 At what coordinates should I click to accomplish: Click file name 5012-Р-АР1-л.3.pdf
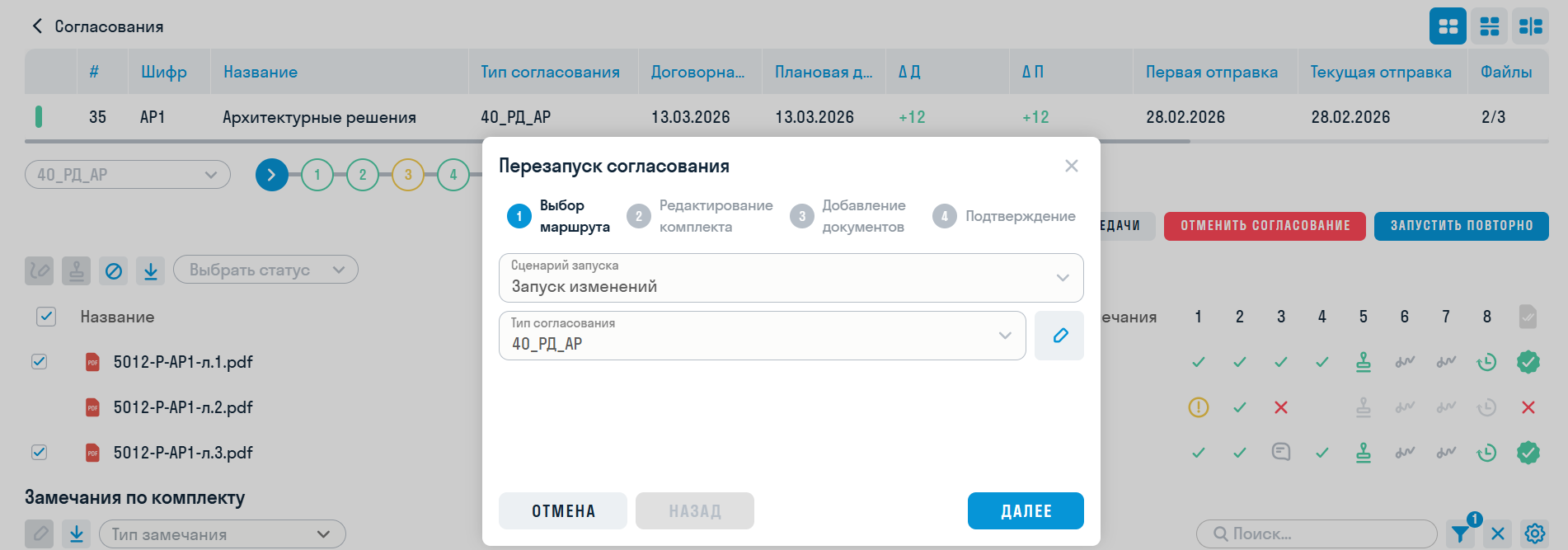(x=183, y=453)
